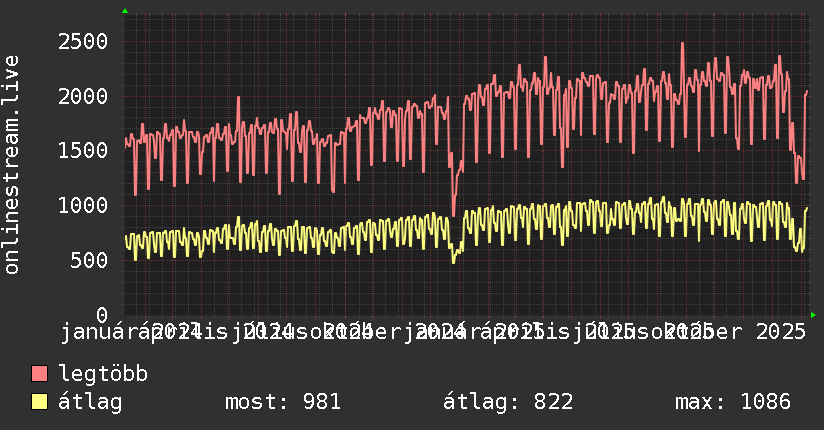824x430 pixels.
Task: Click the green arrow at the x-axis end
Action: pyautogui.click(x=813, y=315)
